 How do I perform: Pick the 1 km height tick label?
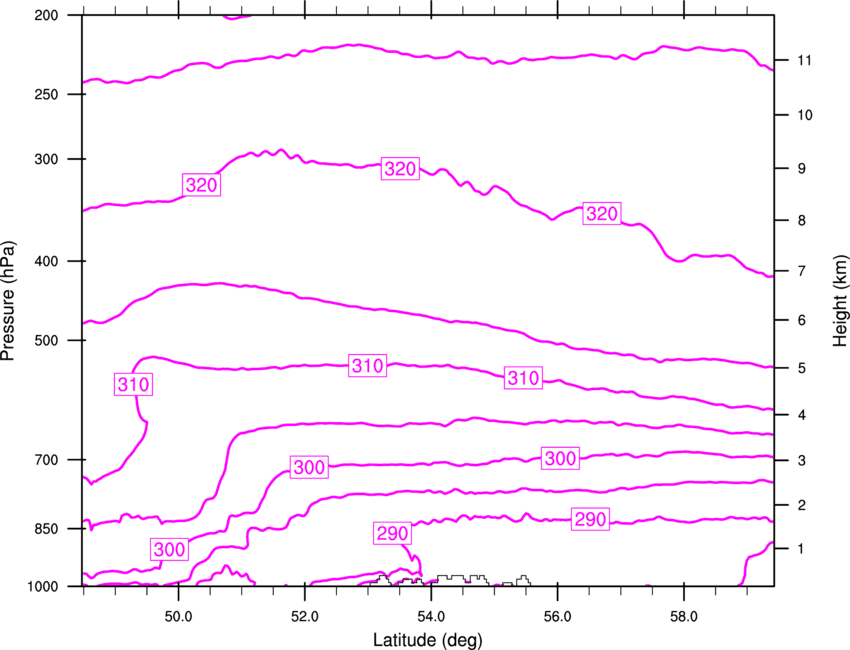[x=802, y=549]
